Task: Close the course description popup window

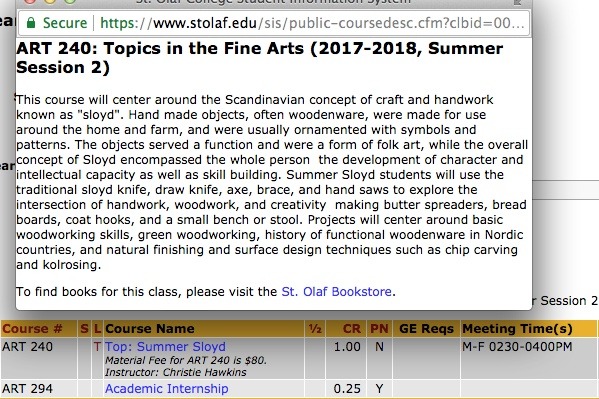Action: click(30, 1)
